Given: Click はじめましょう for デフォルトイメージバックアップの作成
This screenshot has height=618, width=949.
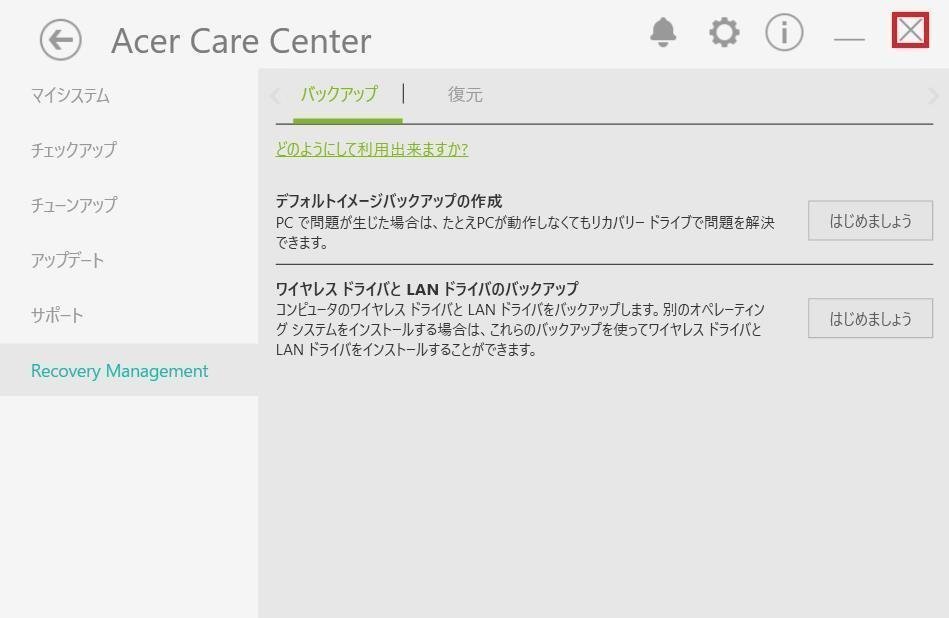Looking at the screenshot, I should (870, 221).
